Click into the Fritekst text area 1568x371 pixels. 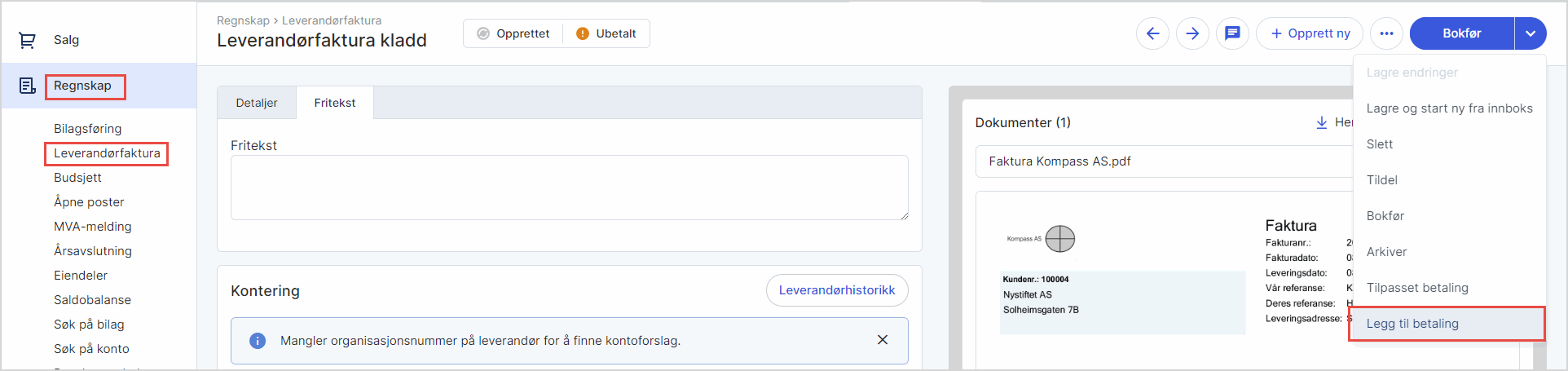coord(569,188)
